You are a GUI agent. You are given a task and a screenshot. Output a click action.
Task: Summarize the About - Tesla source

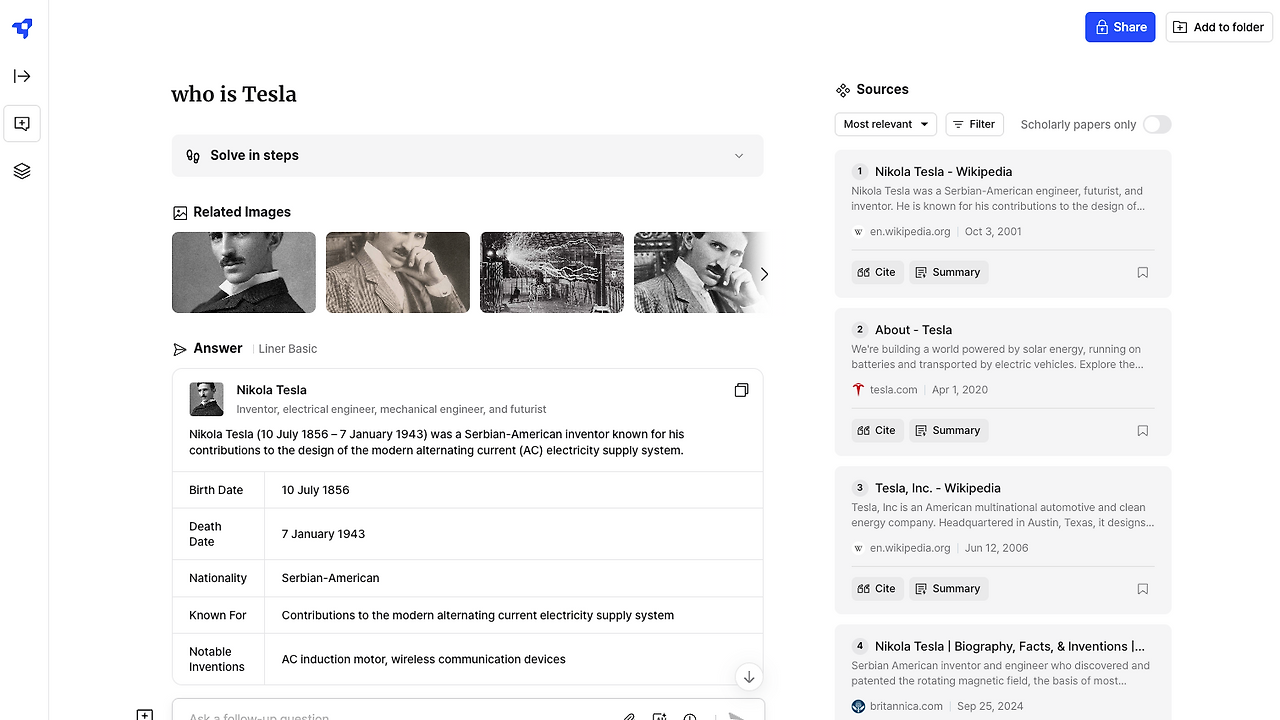948,430
